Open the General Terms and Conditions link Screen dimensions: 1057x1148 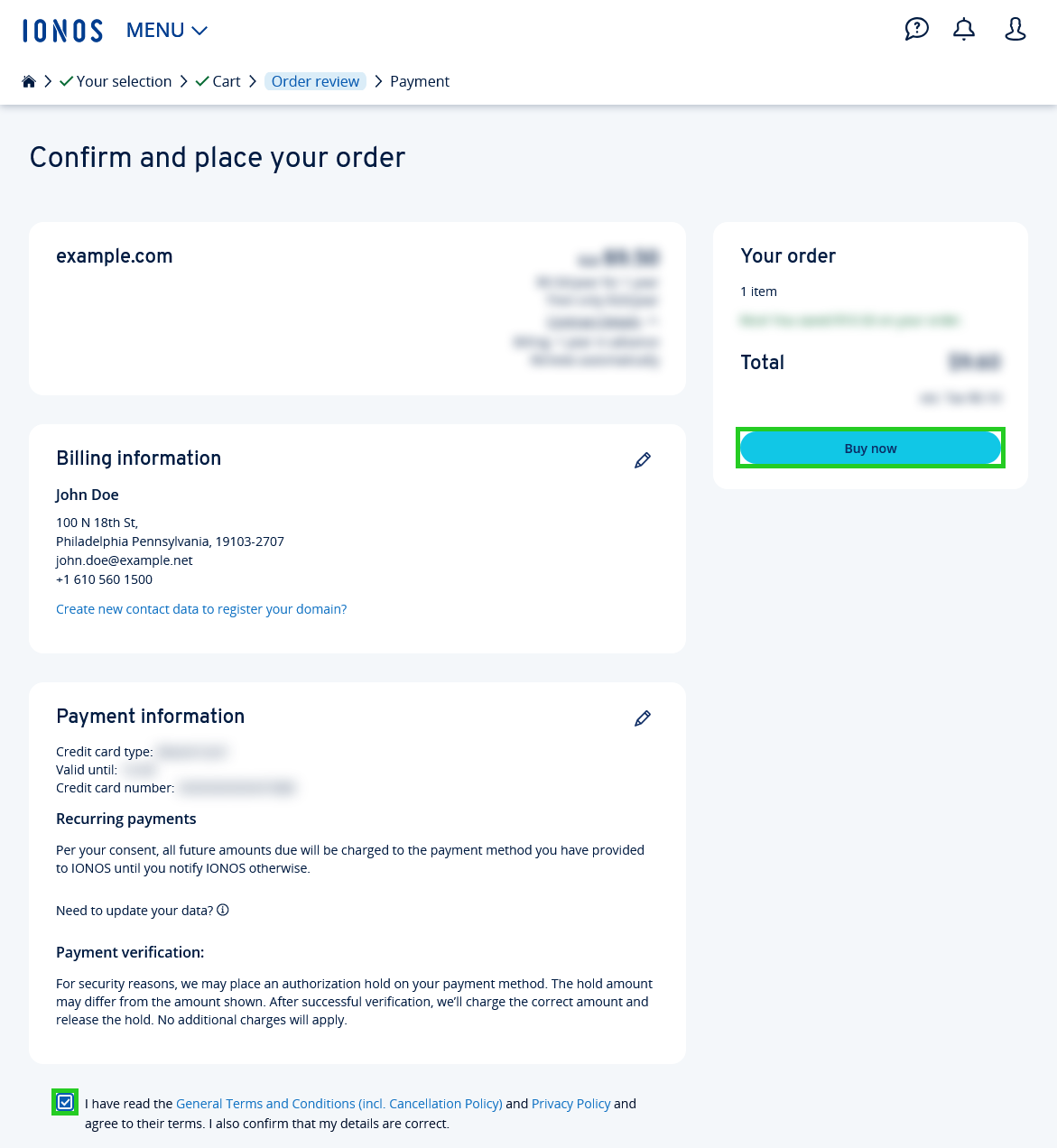338,1103
